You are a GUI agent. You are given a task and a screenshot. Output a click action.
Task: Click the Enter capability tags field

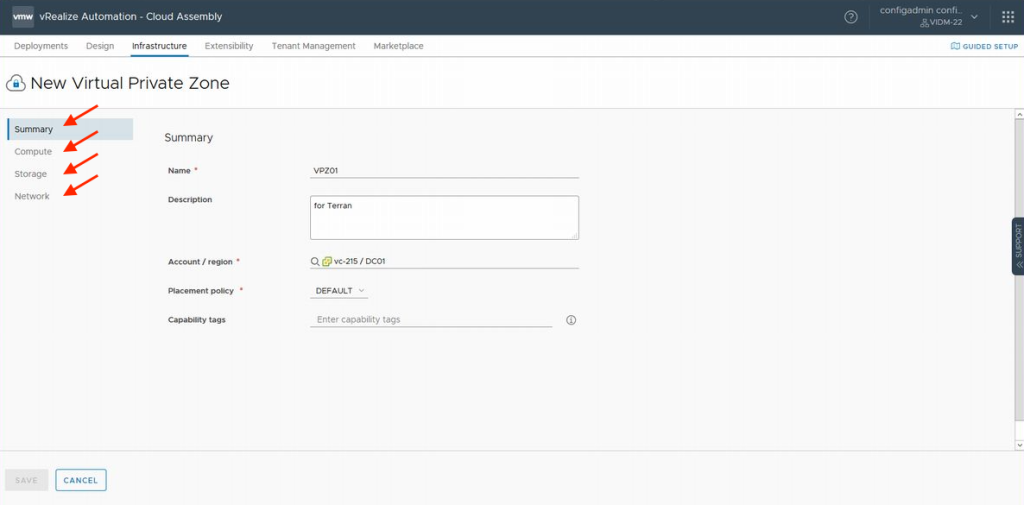pyautogui.click(x=431, y=320)
